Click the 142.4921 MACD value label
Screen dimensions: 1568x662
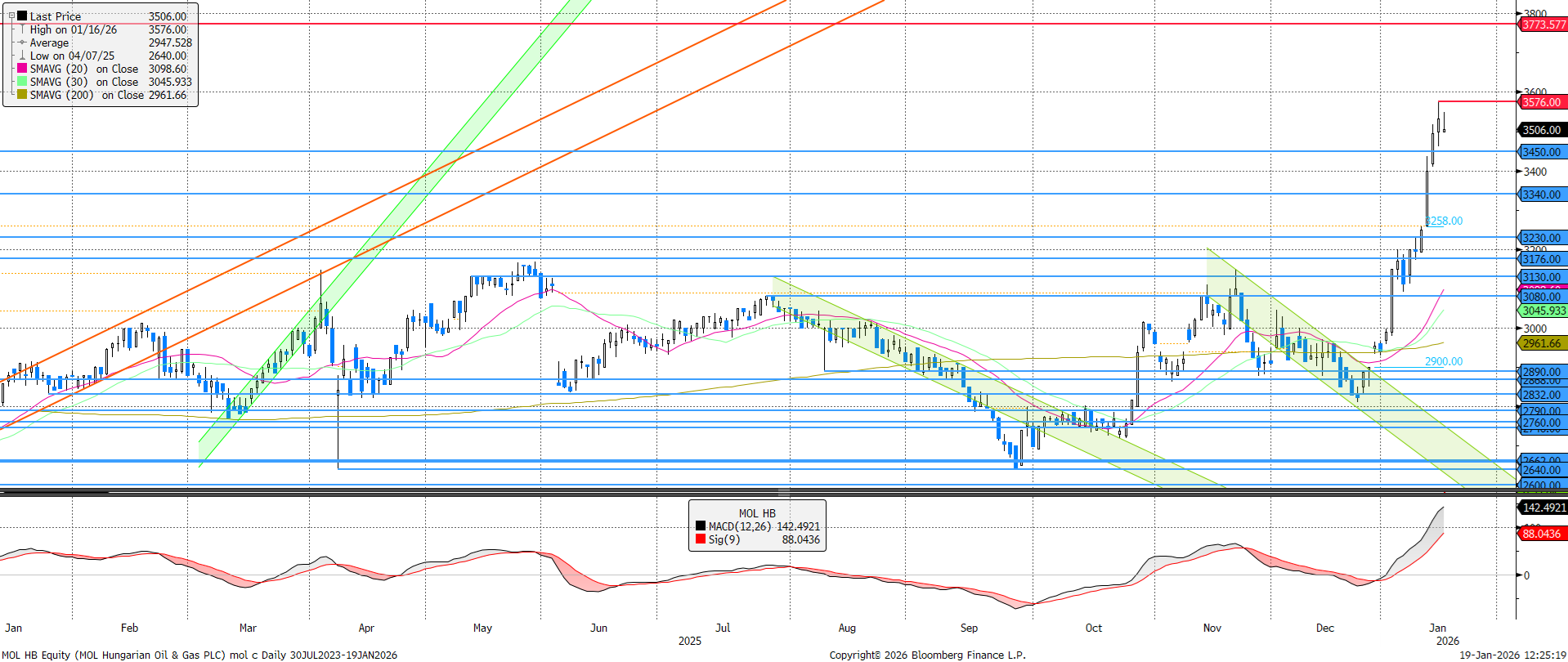click(x=1543, y=508)
